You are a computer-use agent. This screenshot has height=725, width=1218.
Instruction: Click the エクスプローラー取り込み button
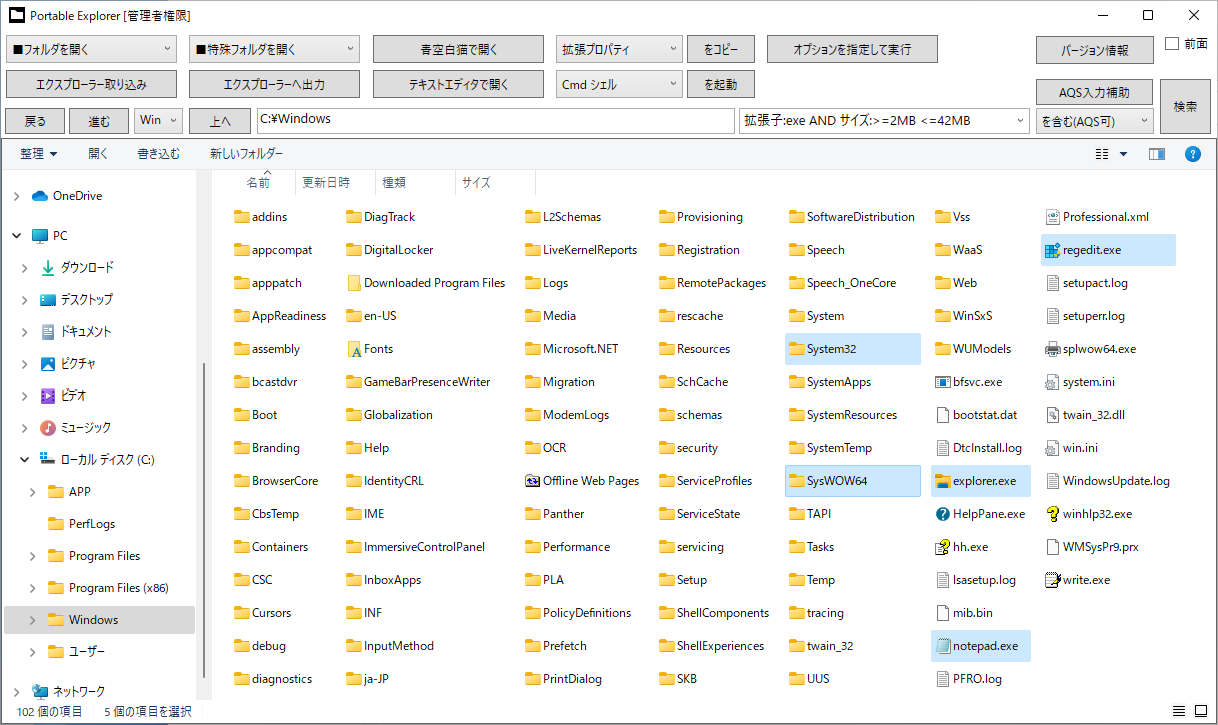click(x=91, y=84)
